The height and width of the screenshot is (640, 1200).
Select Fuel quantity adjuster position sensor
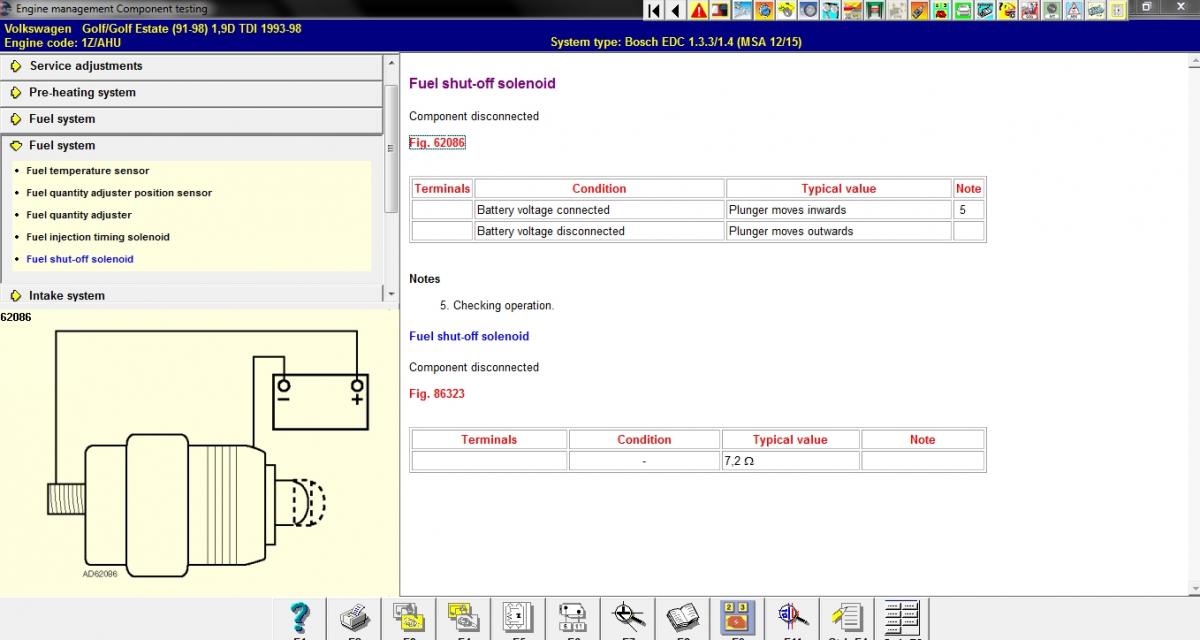click(x=119, y=193)
